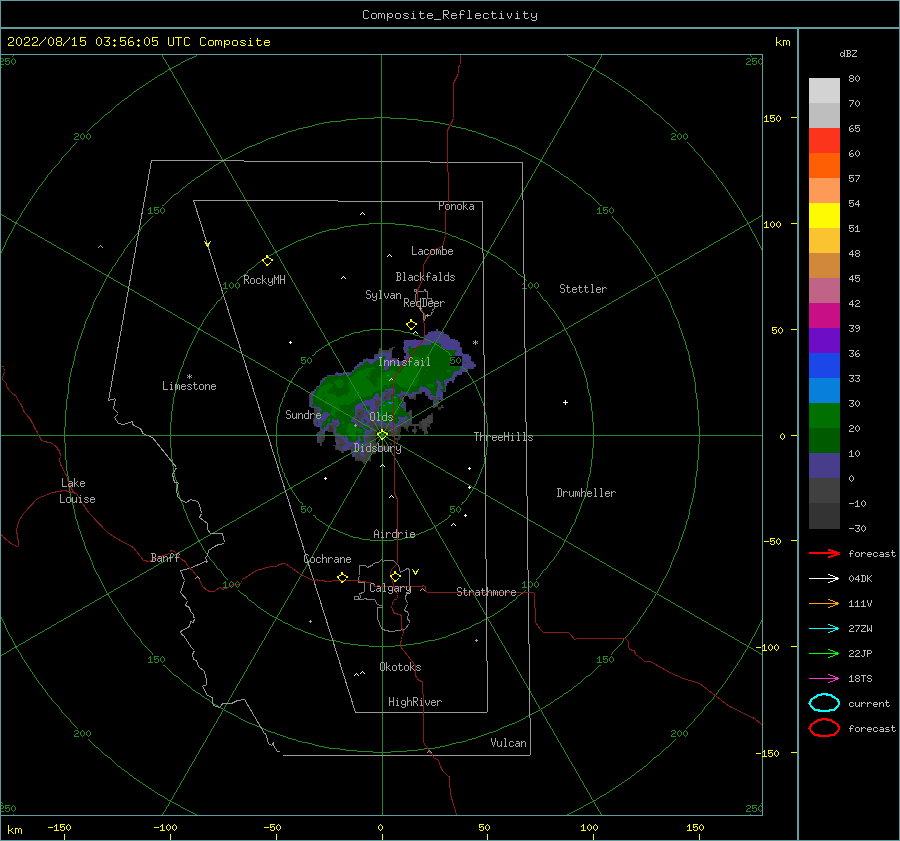Click the red forecast arrow legend icon
This screenshot has height=841, width=900.
pos(824,553)
